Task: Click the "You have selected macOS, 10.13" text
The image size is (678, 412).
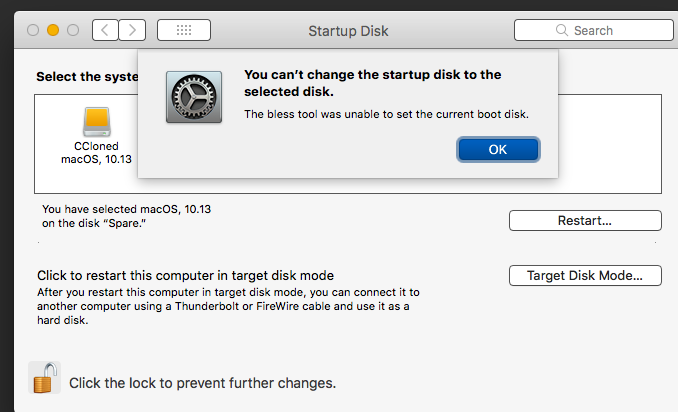Action: click(126, 209)
